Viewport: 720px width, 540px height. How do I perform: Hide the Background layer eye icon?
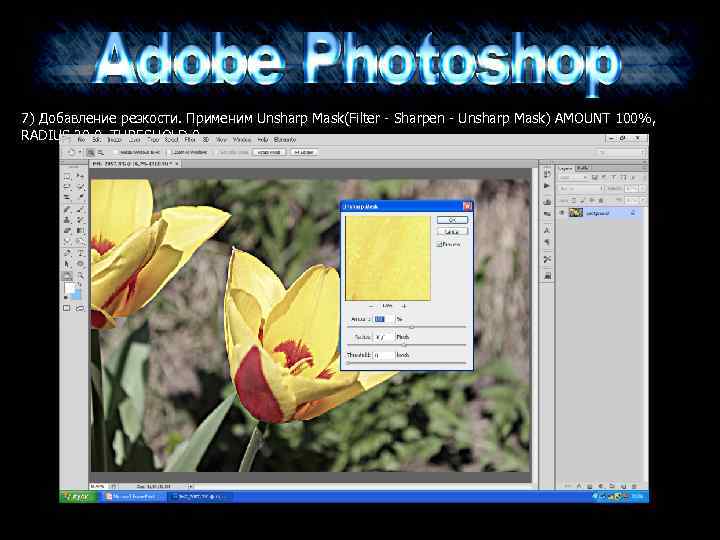[x=562, y=213]
